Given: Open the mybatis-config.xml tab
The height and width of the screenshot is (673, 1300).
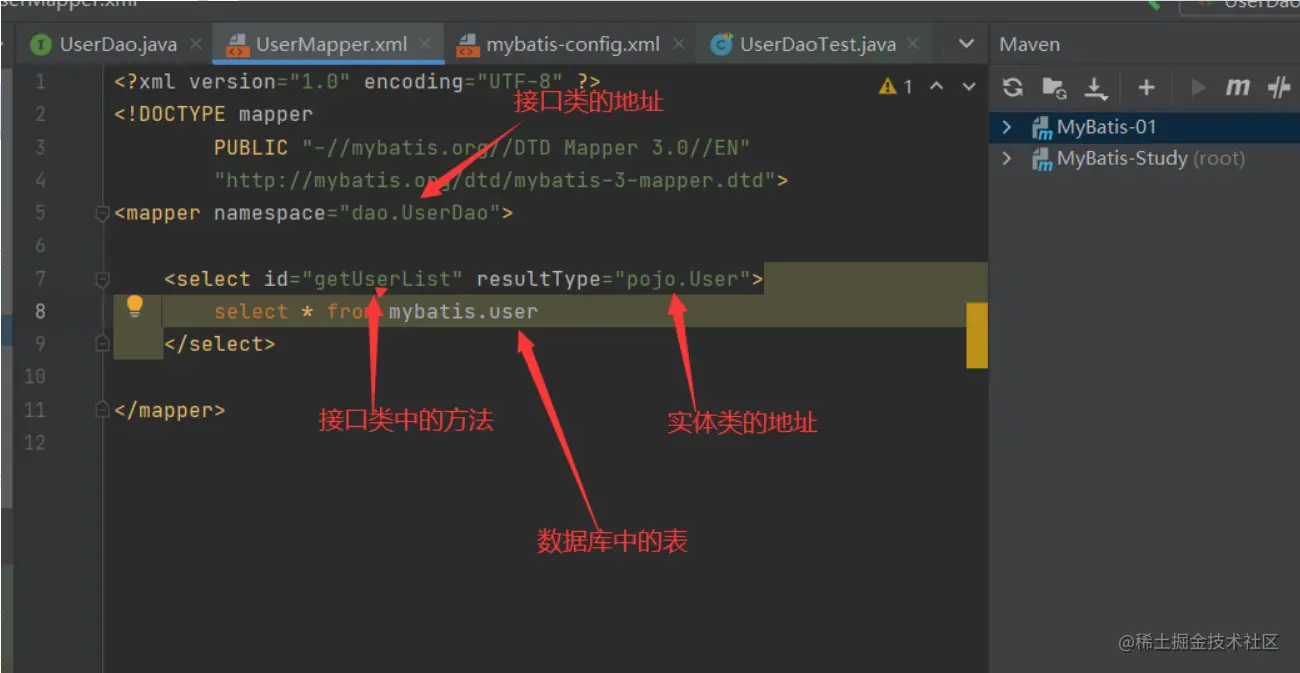Looking at the screenshot, I should 573,44.
